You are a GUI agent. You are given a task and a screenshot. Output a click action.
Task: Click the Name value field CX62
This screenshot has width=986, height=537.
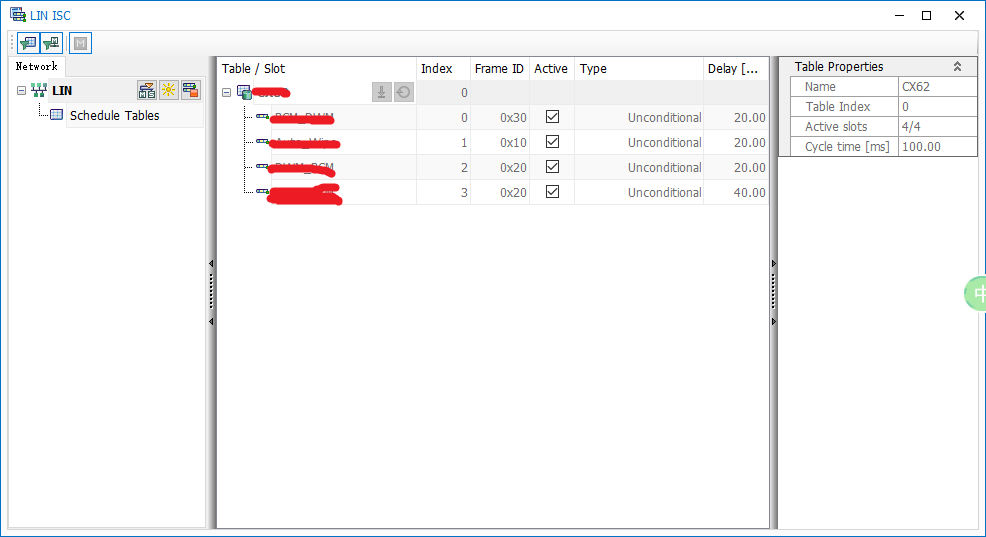click(x=937, y=87)
